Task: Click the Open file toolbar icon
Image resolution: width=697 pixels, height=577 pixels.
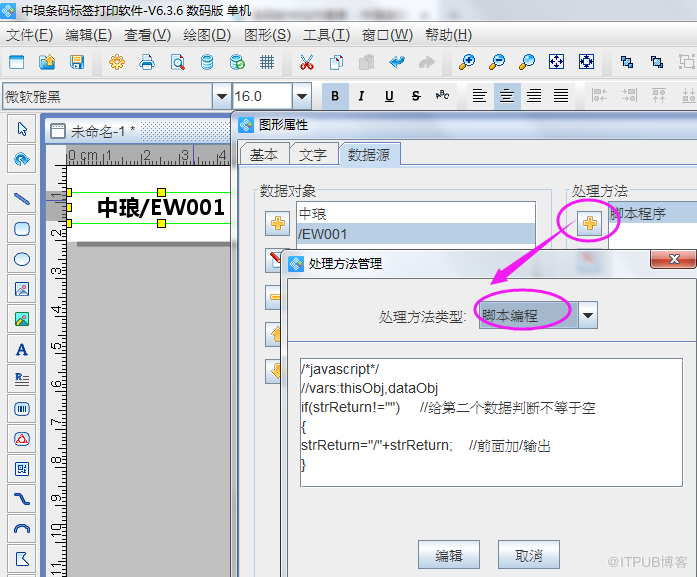Action: coord(47,62)
